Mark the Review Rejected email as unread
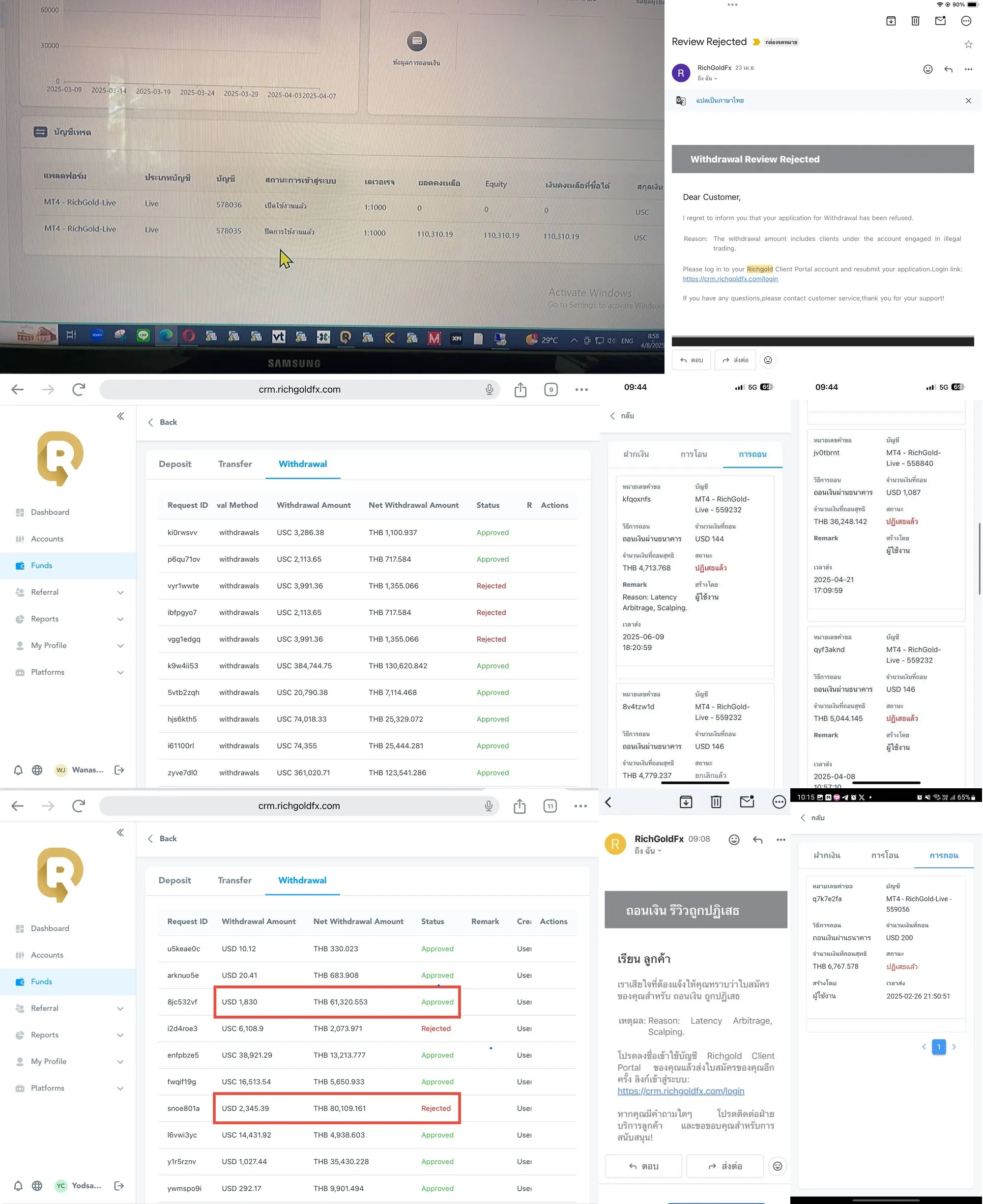The height and width of the screenshot is (1204, 983). (x=941, y=21)
